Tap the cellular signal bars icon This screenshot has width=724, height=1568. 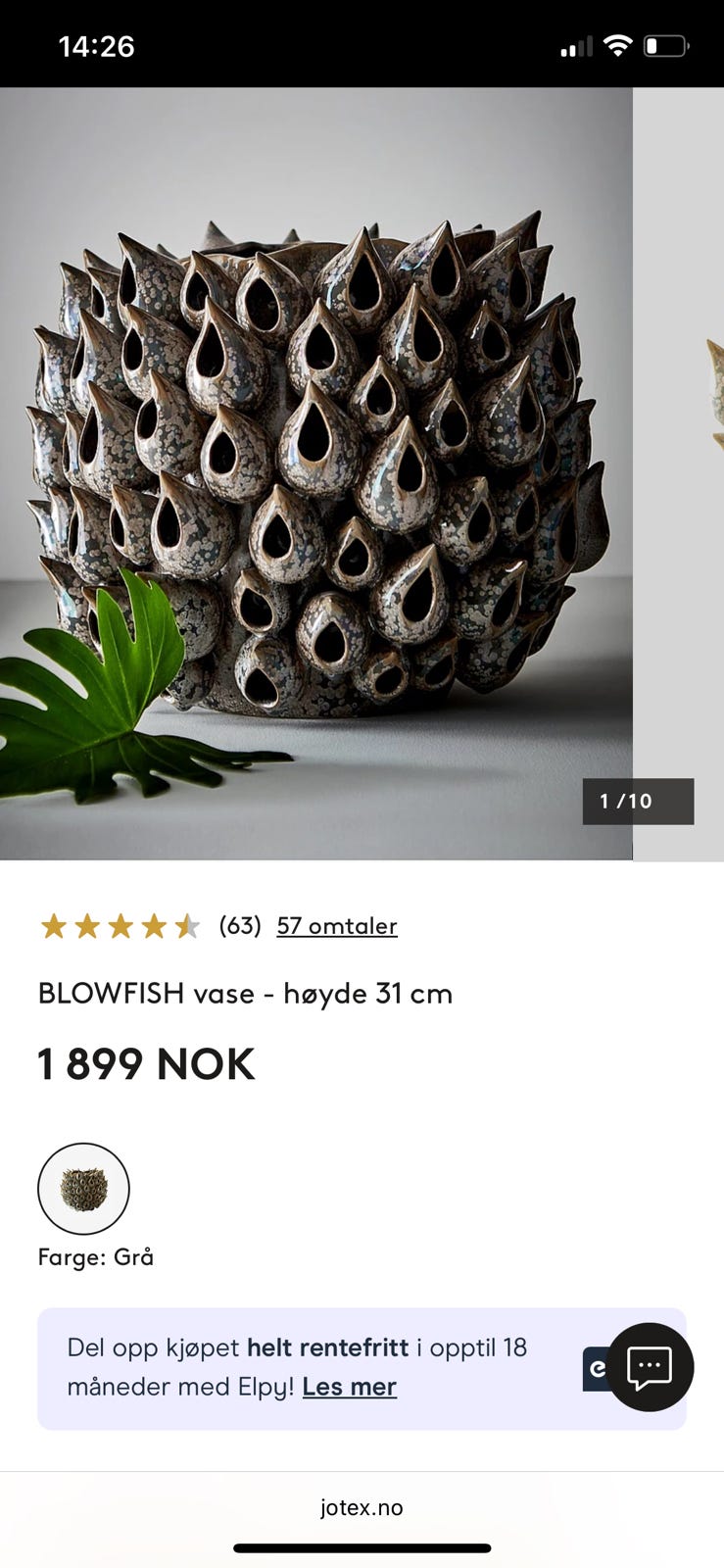[576, 46]
